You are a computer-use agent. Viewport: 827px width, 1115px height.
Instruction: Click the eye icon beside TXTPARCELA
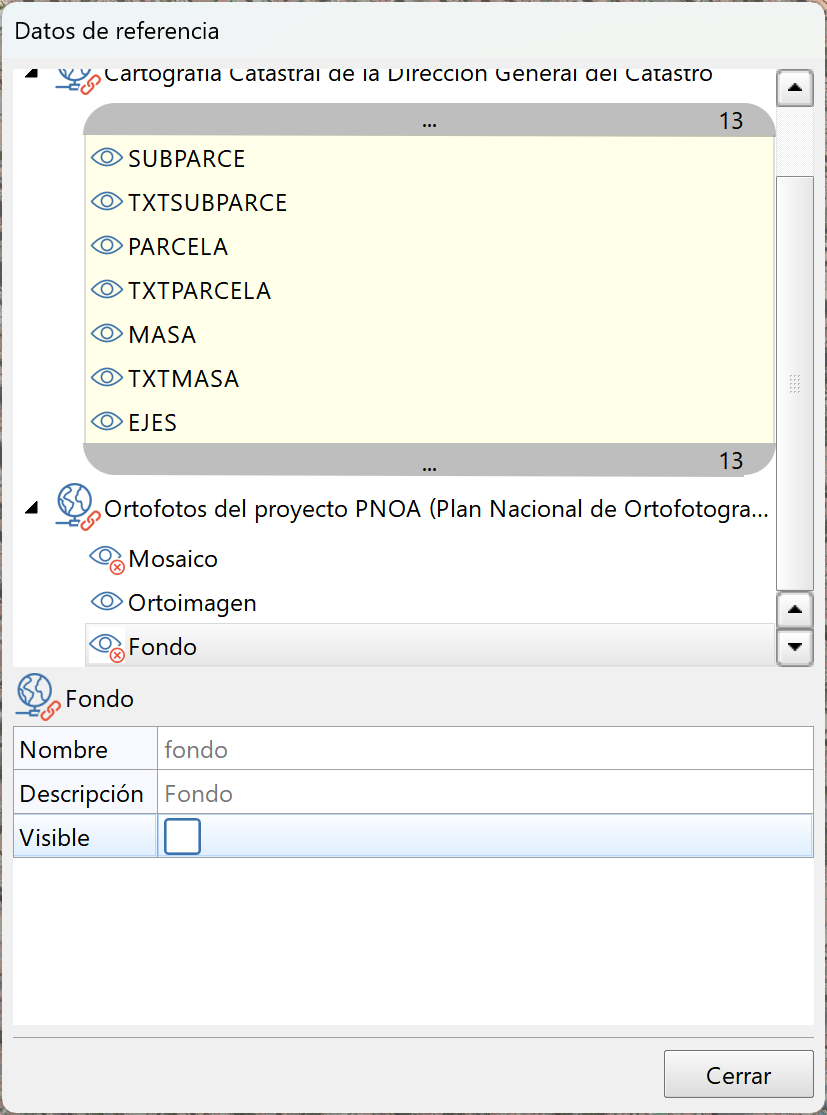tap(107, 289)
